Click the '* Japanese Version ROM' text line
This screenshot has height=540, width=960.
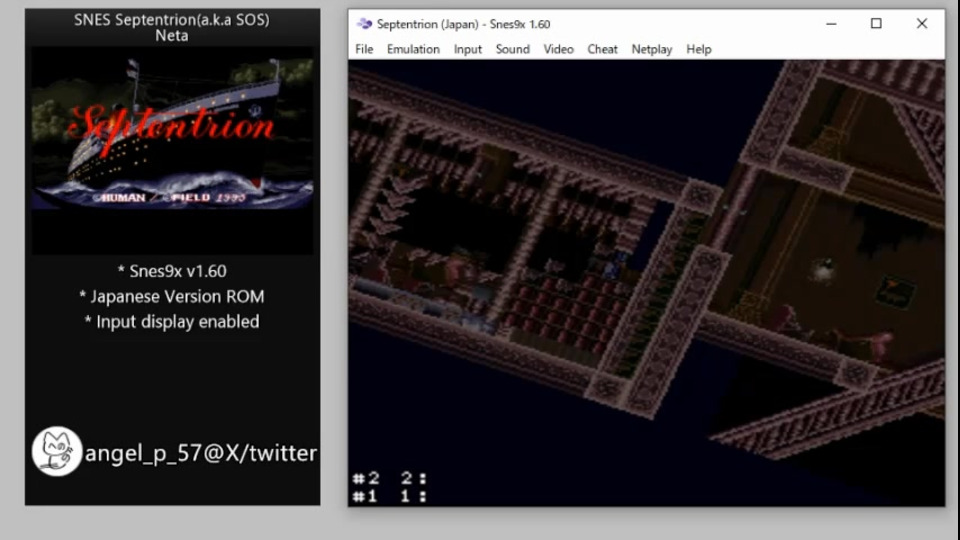(172, 296)
